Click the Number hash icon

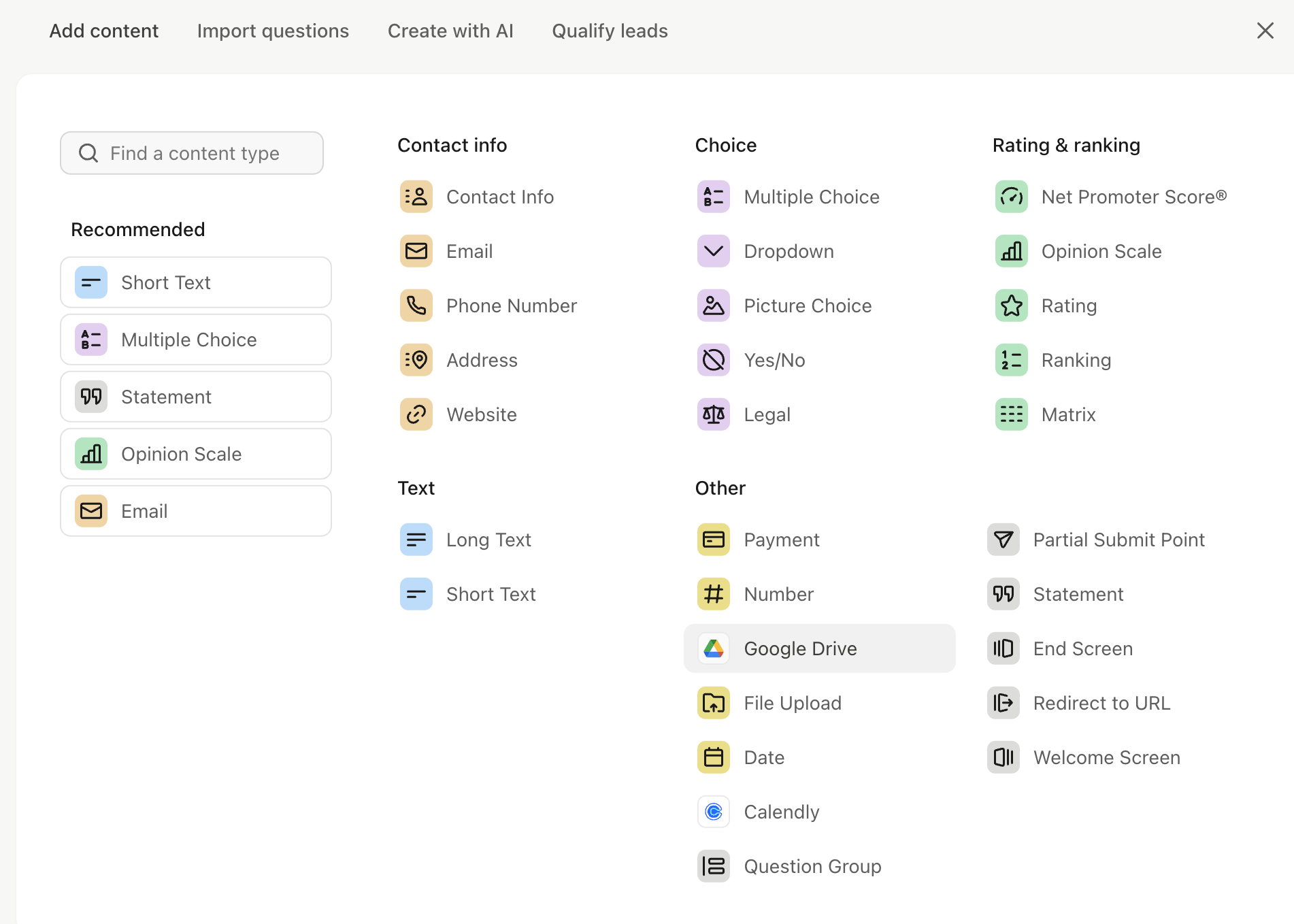click(x=714, y=594)
